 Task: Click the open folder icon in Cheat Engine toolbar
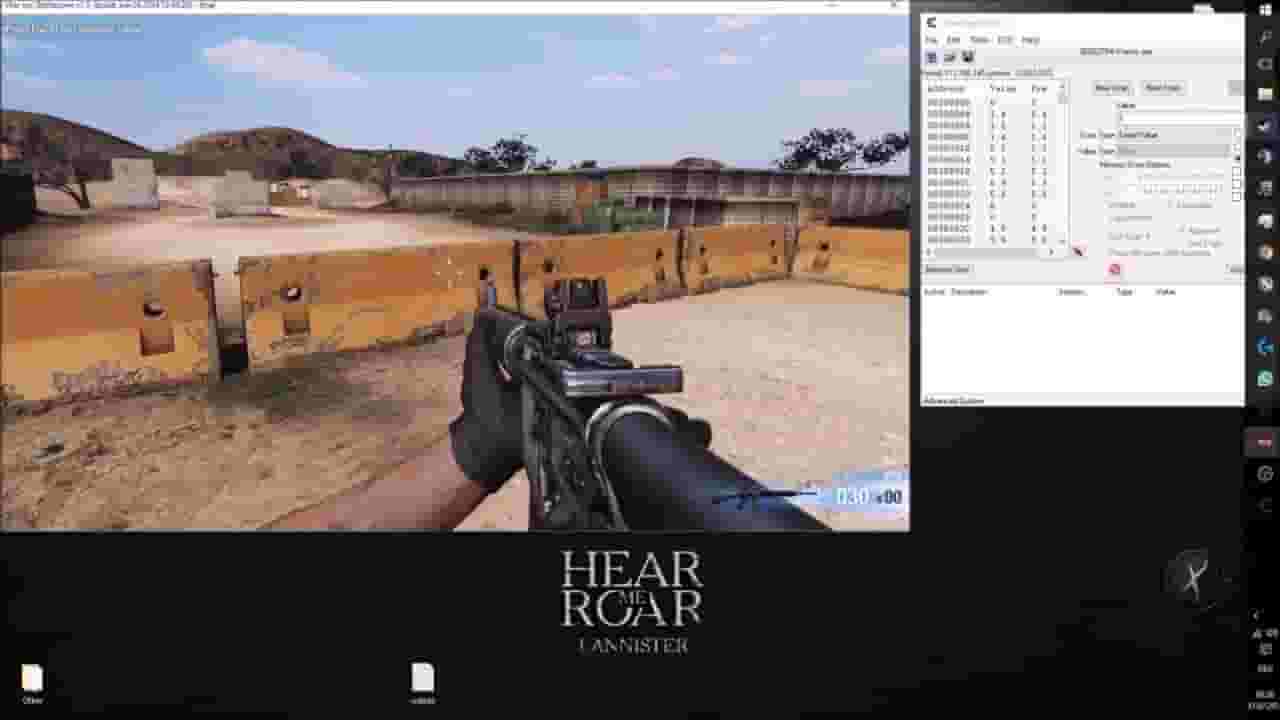(949, 58)
